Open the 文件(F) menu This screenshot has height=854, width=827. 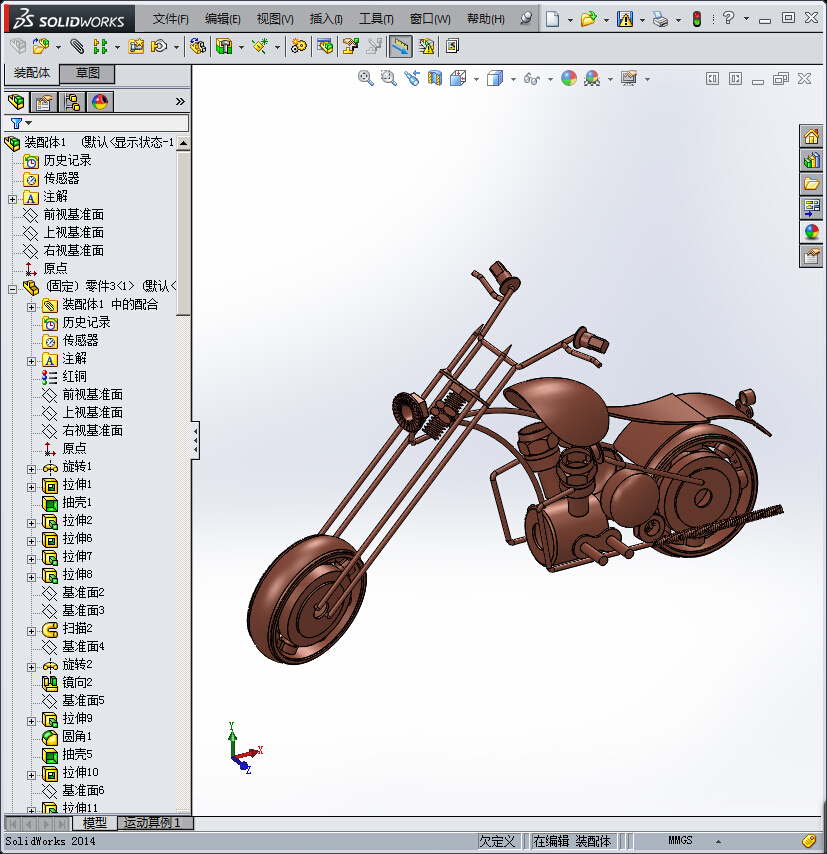coord(171,19)
